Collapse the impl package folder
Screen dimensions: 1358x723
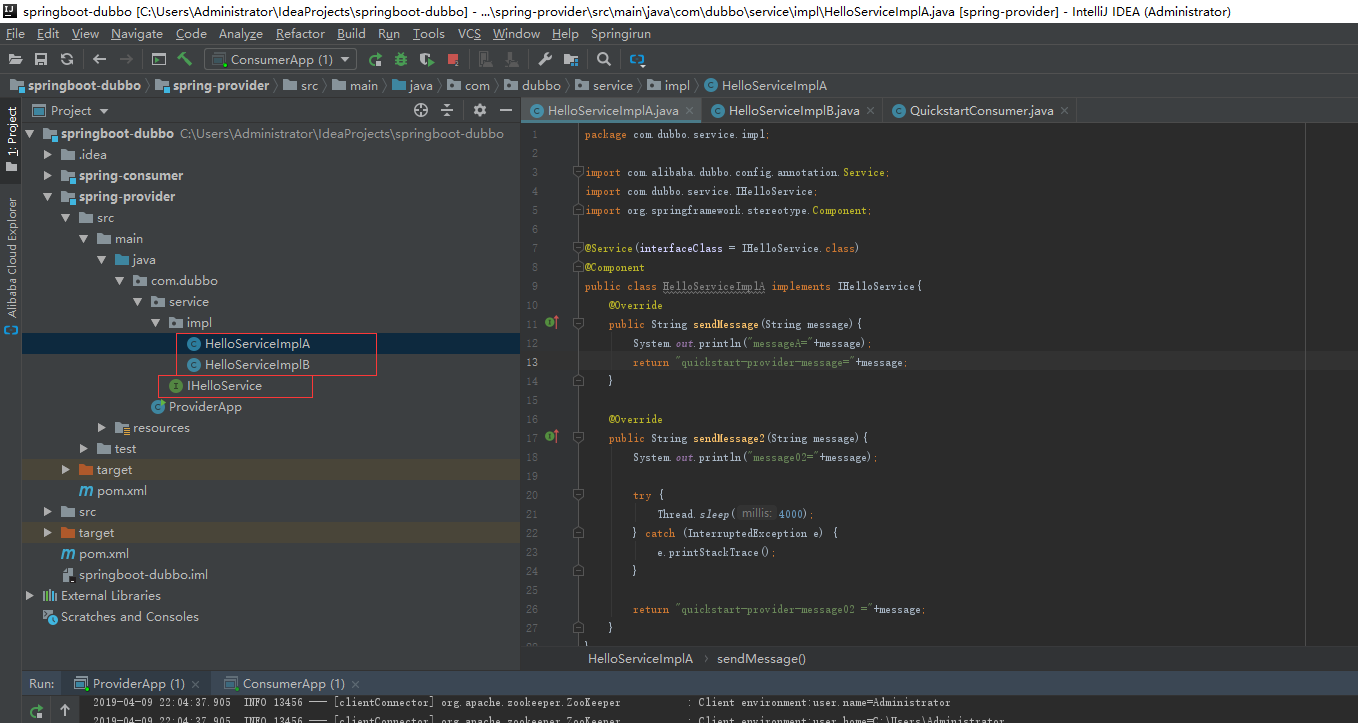coord(156,323)
